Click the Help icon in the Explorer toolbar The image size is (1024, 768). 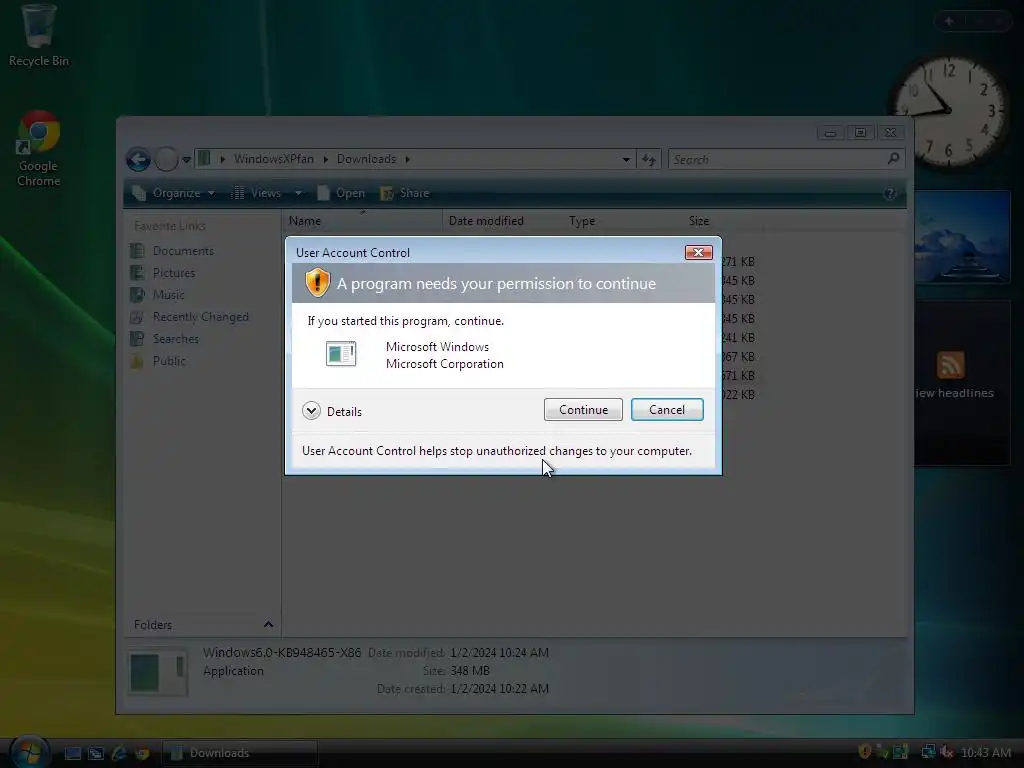(x=889, y=194)
